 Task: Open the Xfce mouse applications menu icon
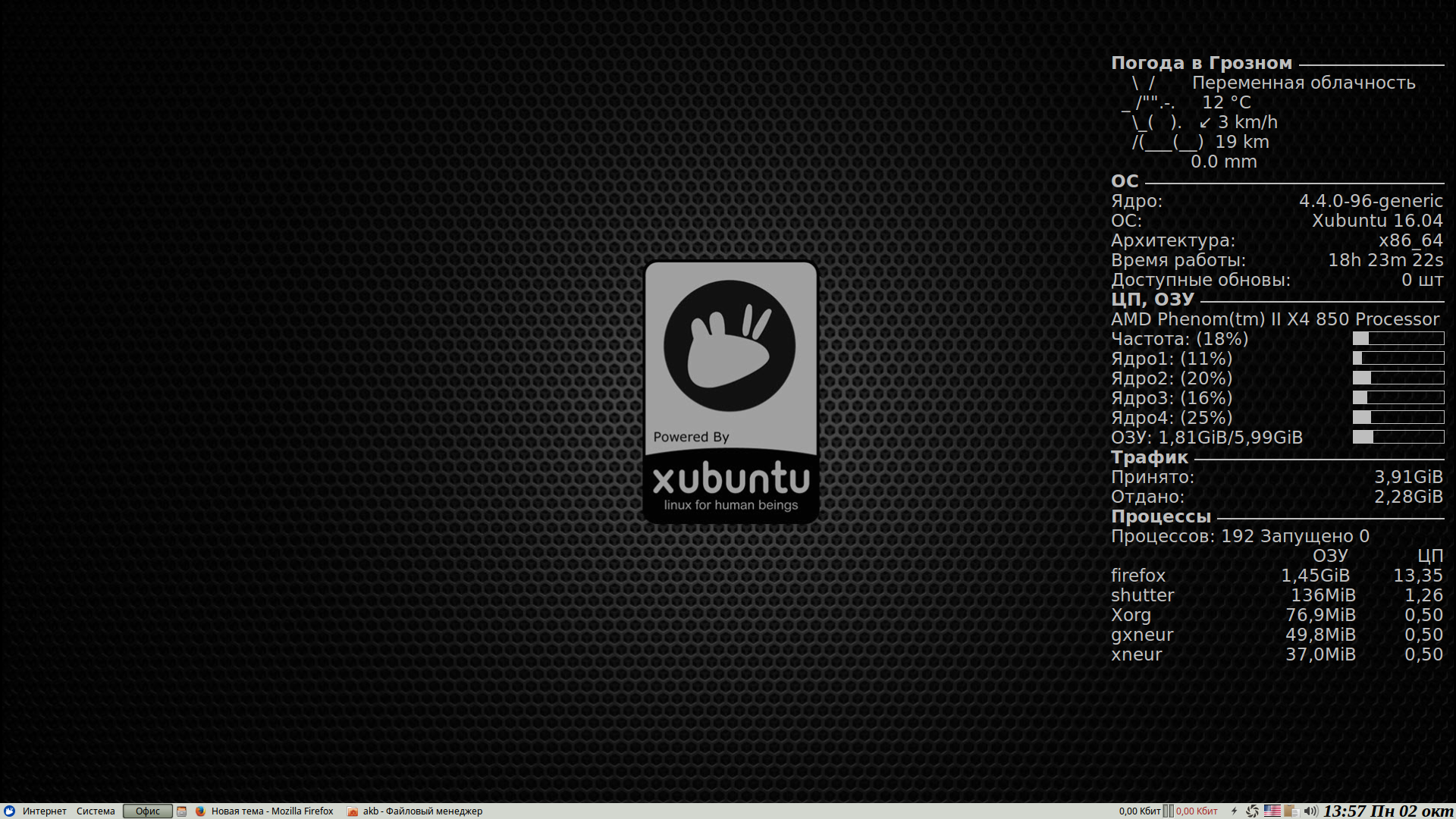9,811
